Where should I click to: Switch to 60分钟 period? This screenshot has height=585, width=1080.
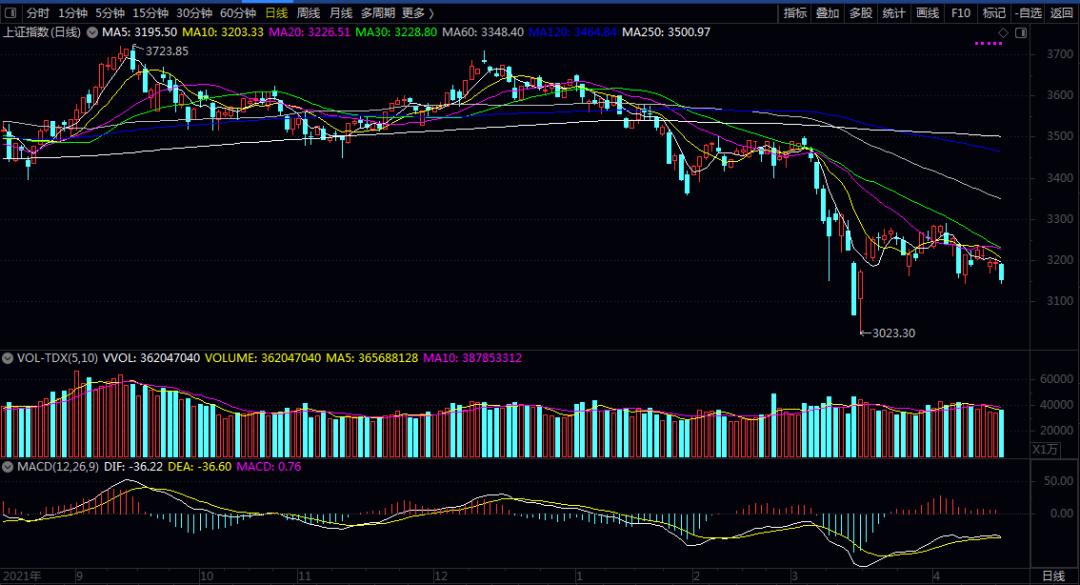coord(238,13)
